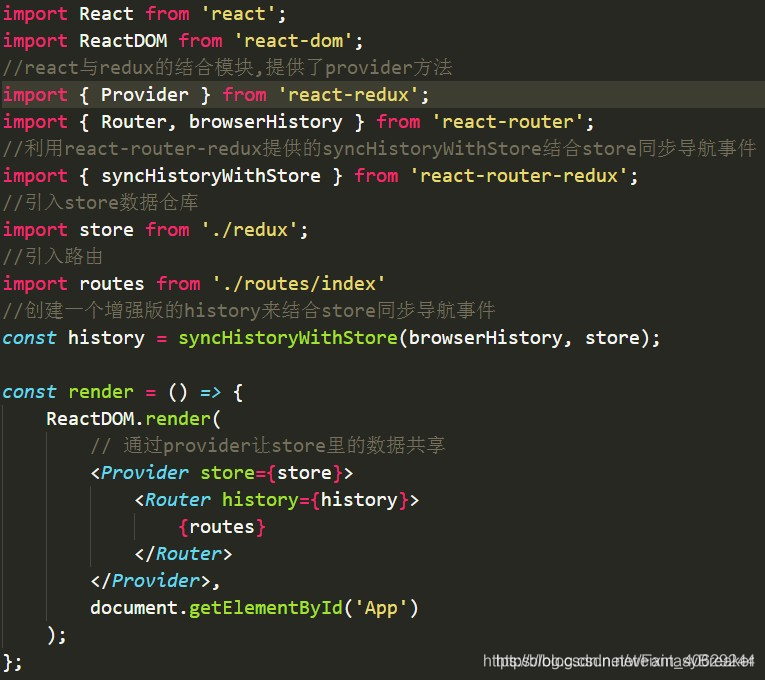The width and height of the screenshot is (765, 680).
Task: Click 'react' string in first import
Action: click(238, 14)
